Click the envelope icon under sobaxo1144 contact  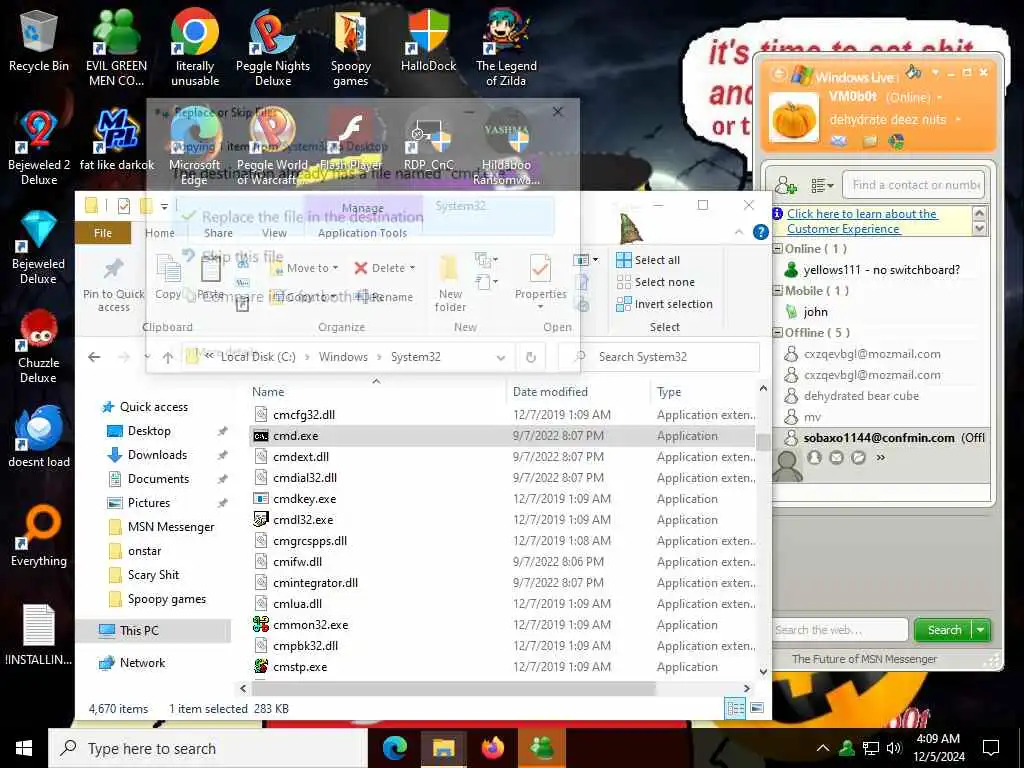point(836,457)
